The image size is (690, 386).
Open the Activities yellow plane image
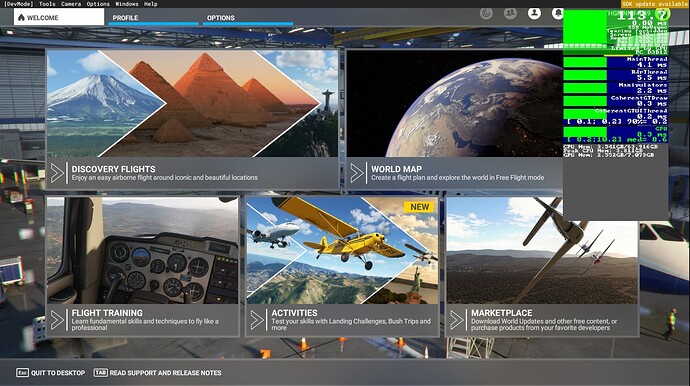pos(342,250)
